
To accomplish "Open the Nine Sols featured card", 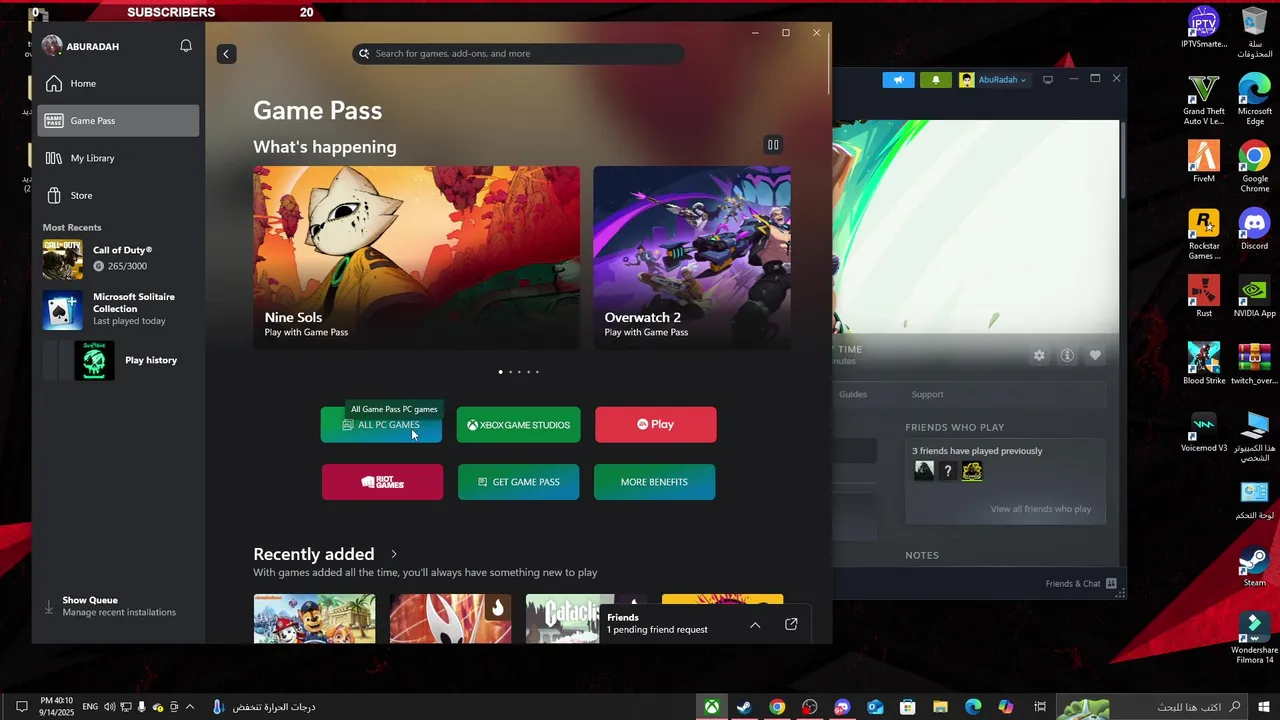I will pyautogui.click(x=416, y=257).
